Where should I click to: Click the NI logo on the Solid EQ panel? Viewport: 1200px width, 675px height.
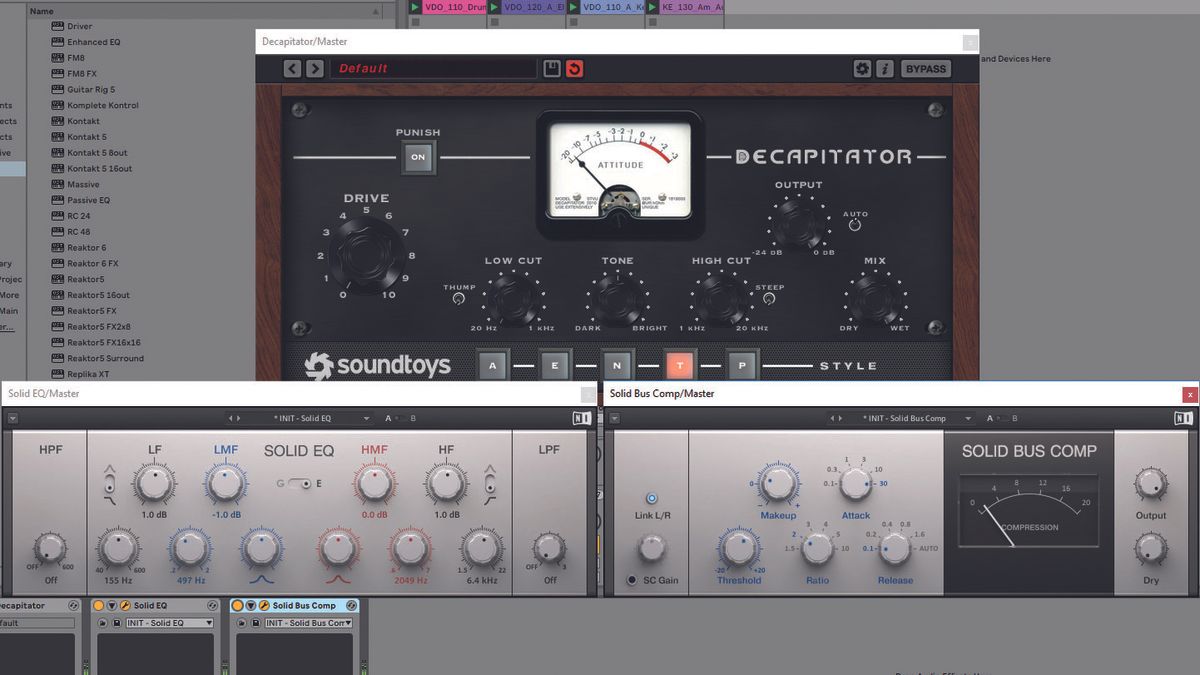pos(581,418)
